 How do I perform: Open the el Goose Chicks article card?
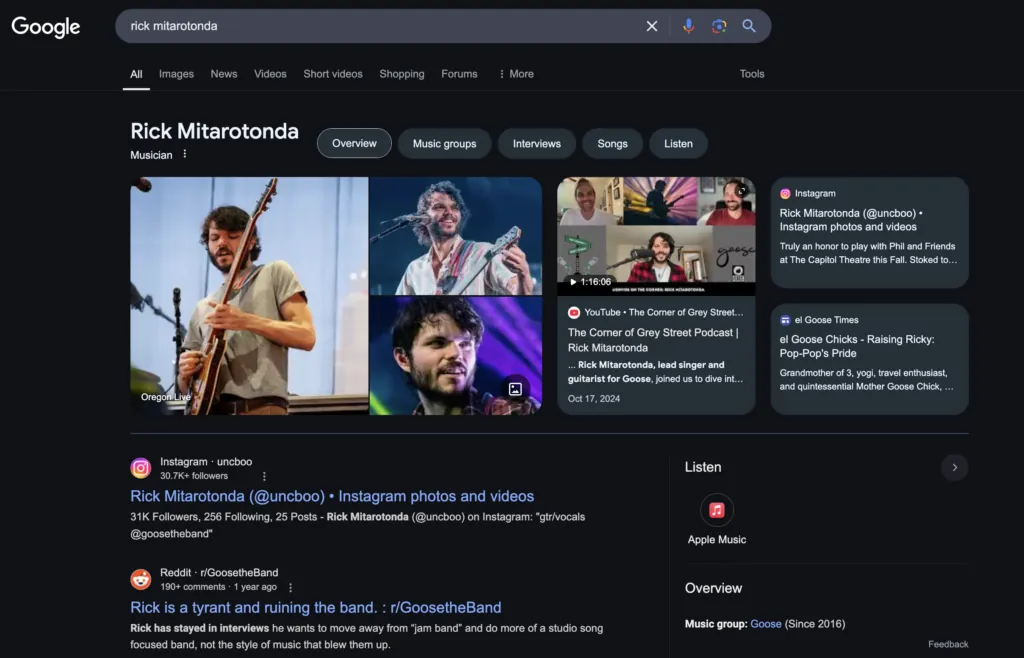869,359
